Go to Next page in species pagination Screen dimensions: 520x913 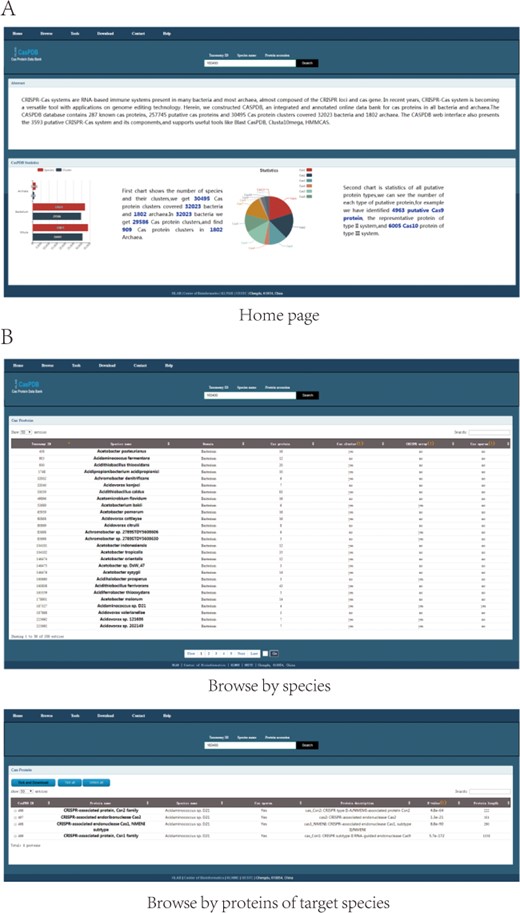pos(241,653)
